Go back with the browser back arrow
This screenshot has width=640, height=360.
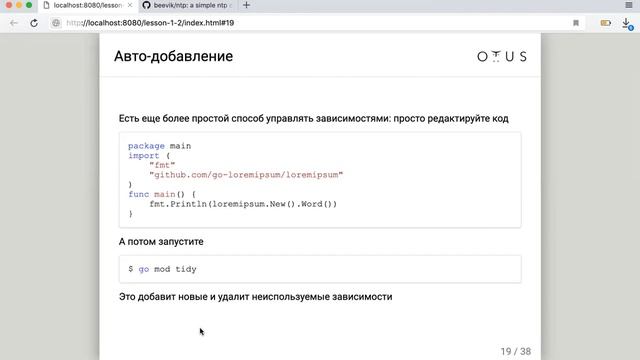click(14, 23)
